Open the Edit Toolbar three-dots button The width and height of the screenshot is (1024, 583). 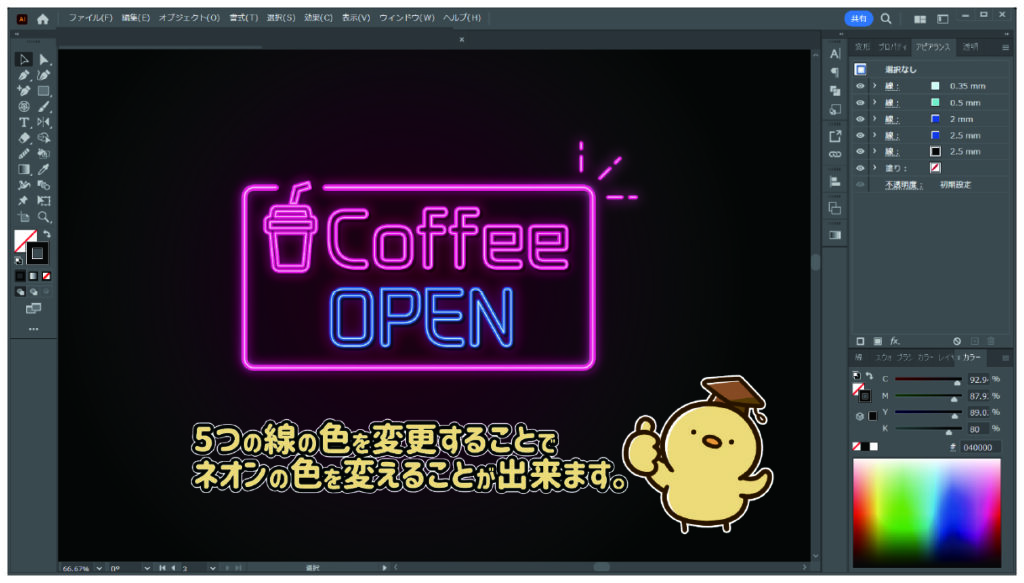33,329
